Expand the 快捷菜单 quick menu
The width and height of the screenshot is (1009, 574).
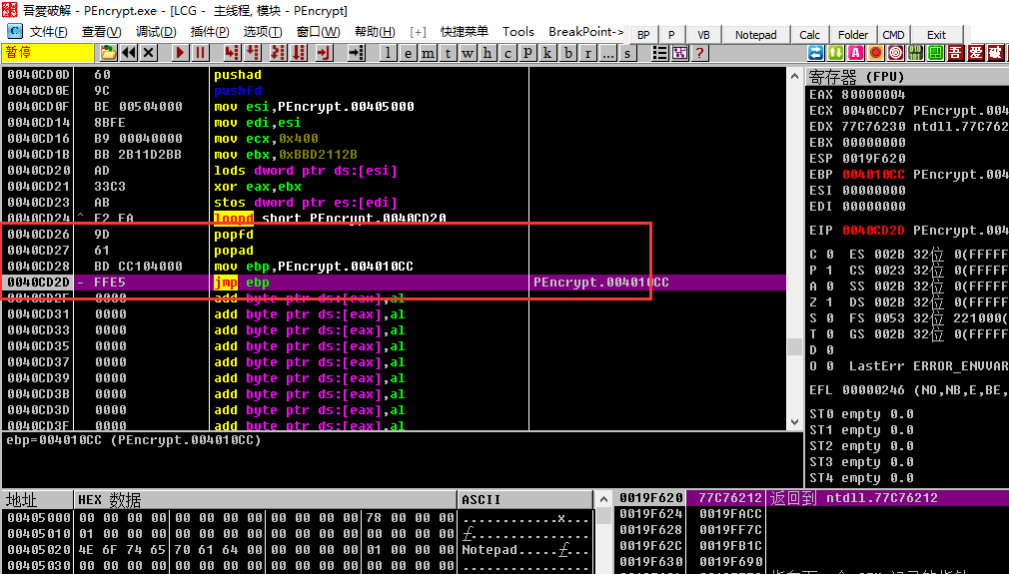[x=464, y=32]
